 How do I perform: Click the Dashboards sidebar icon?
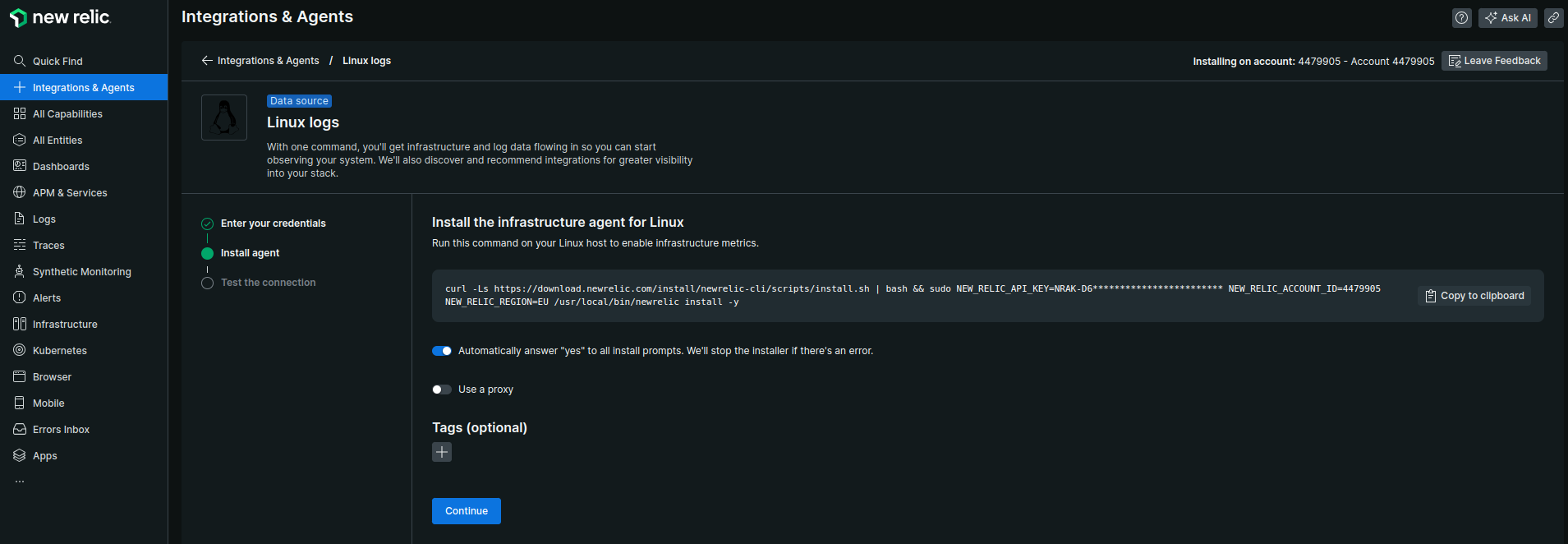[20, 166]
